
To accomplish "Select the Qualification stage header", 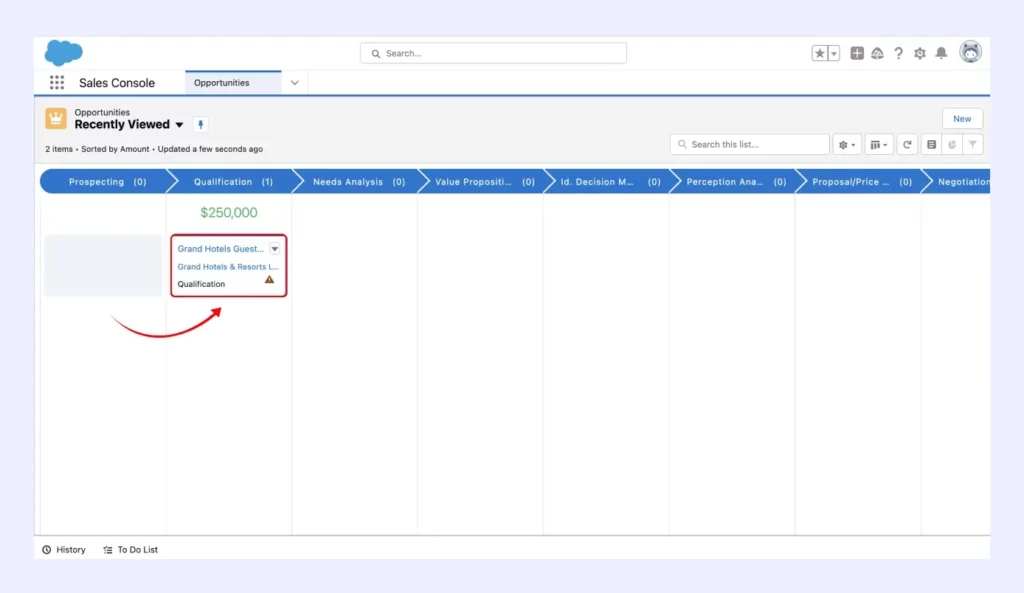I will (233, 182).
